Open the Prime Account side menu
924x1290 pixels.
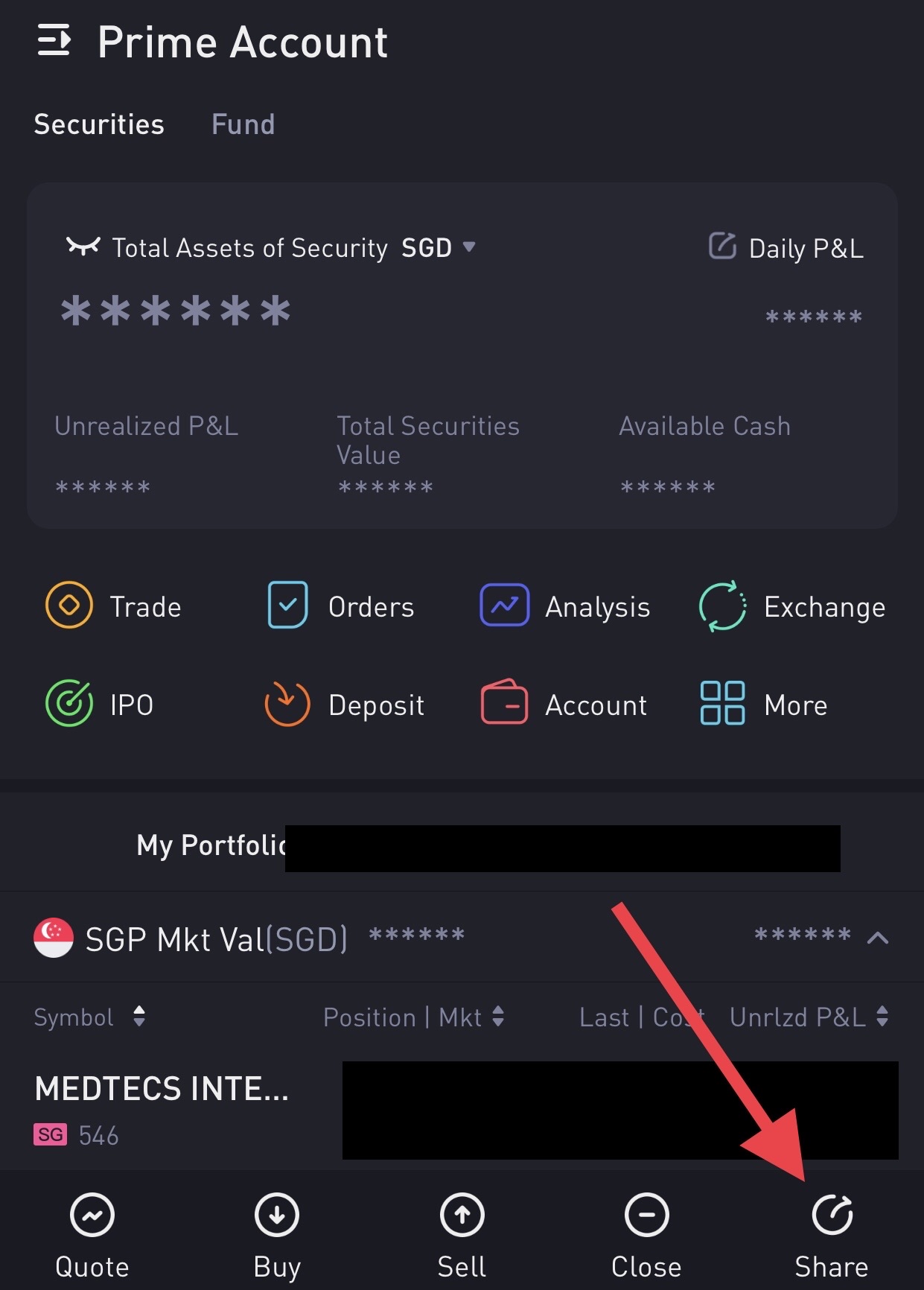tap(54, 41)
